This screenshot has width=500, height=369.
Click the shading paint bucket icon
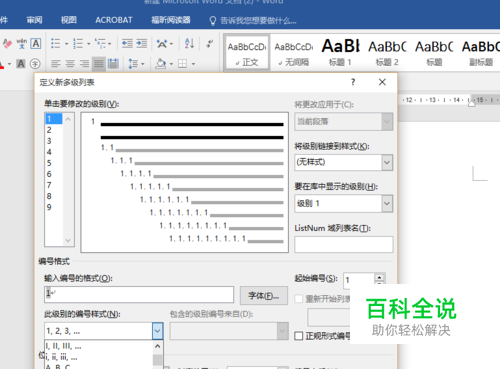(161, 64)
